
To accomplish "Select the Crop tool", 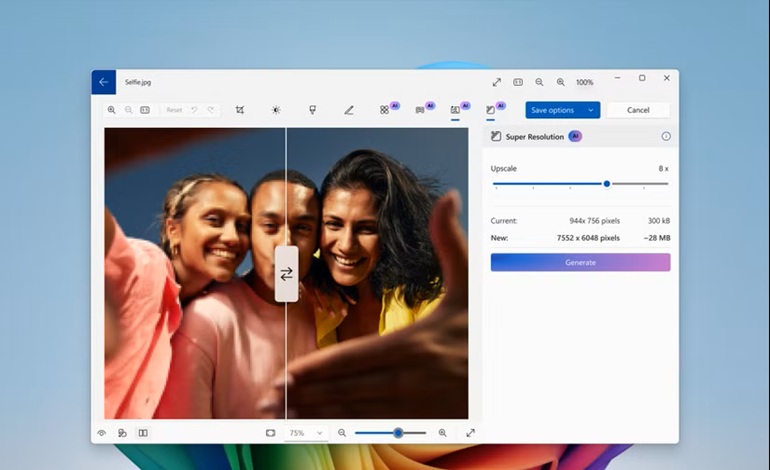I will (x=240, y=110).
